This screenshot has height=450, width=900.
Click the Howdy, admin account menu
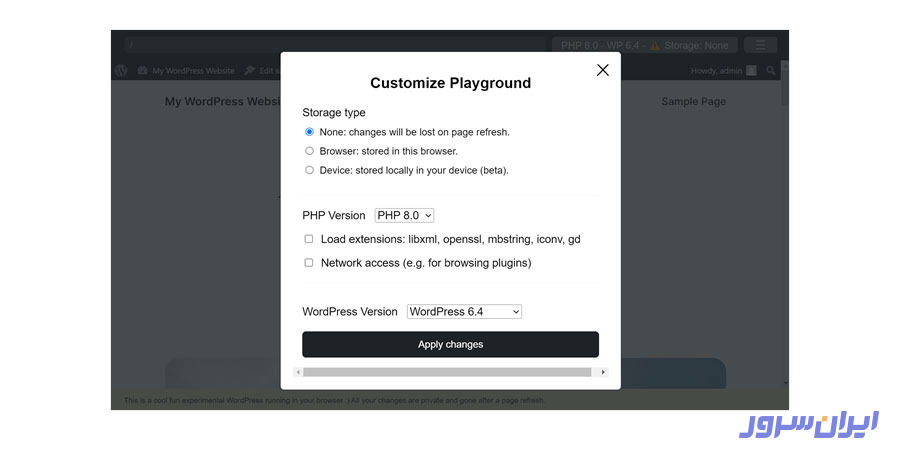(x=724, y=71)
